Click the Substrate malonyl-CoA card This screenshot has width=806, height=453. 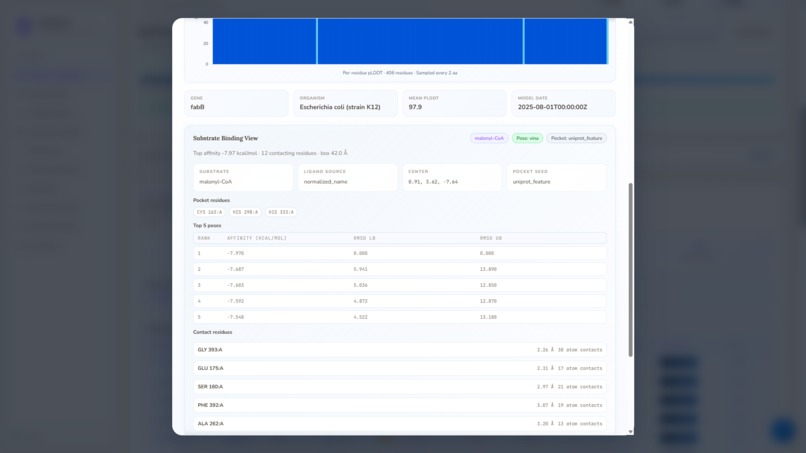click(243, 177)
